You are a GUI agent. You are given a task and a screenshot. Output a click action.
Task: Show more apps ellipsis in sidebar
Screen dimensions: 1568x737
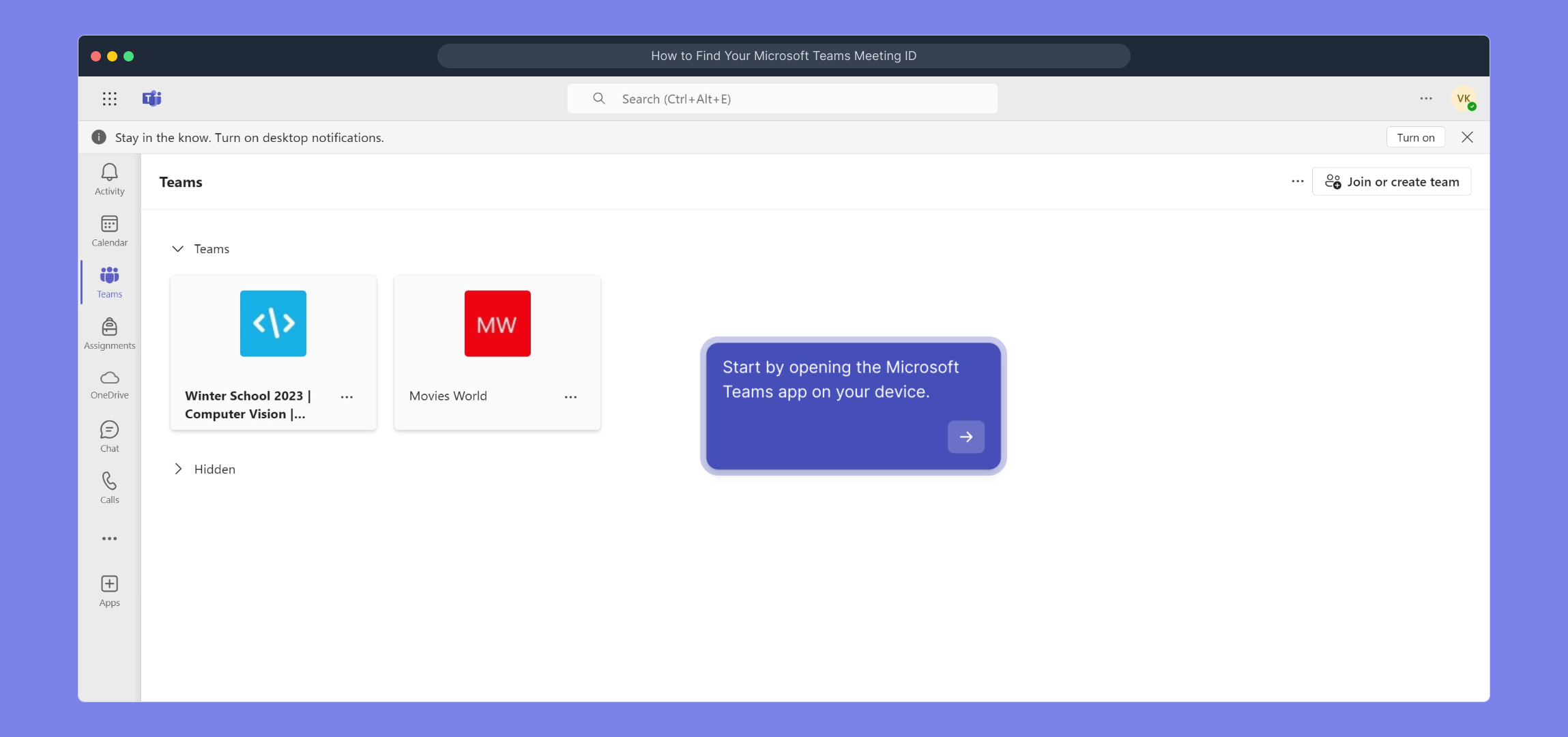tap(109, 538)
